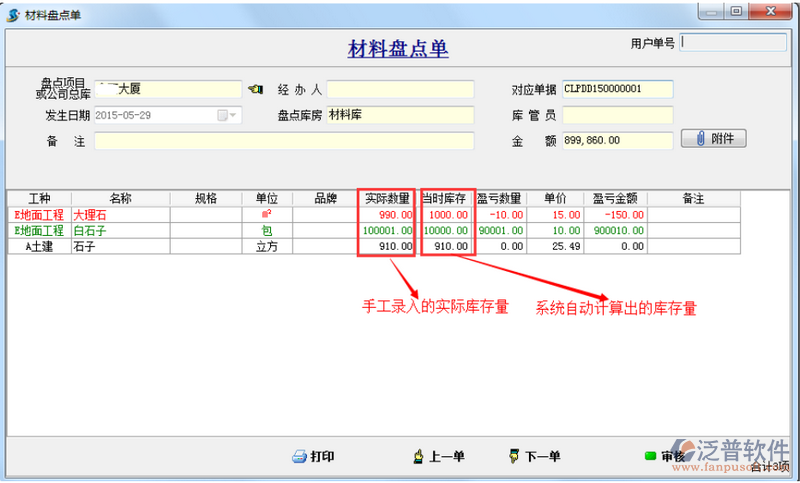This screenshot has height=483, width=800.
Task: Click the green 审核 approve icon
Action: click(650, 456)
